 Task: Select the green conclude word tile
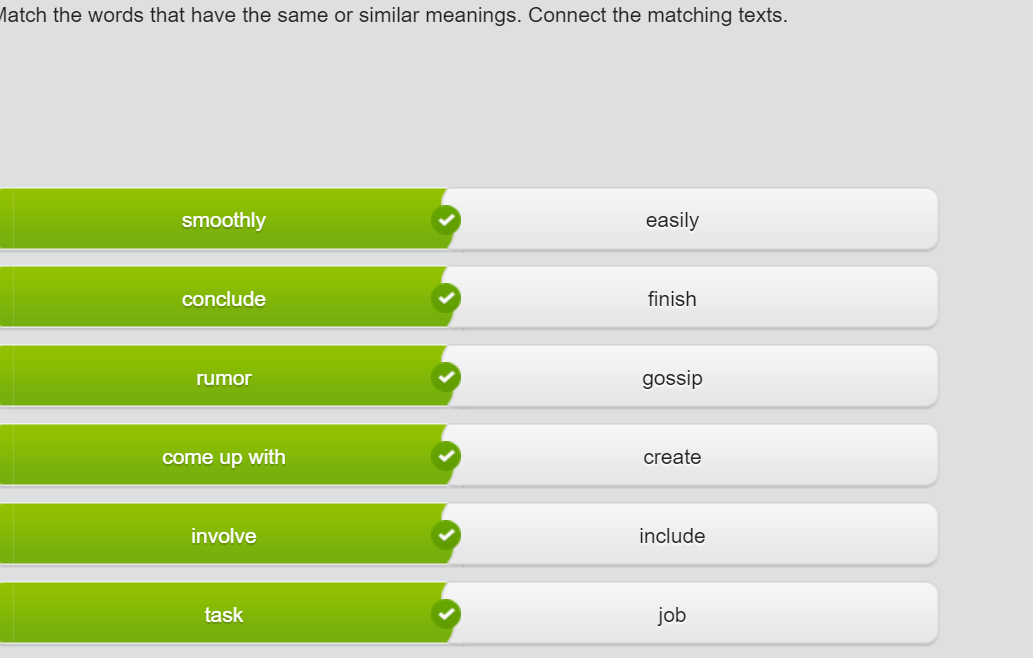[223, 298]
